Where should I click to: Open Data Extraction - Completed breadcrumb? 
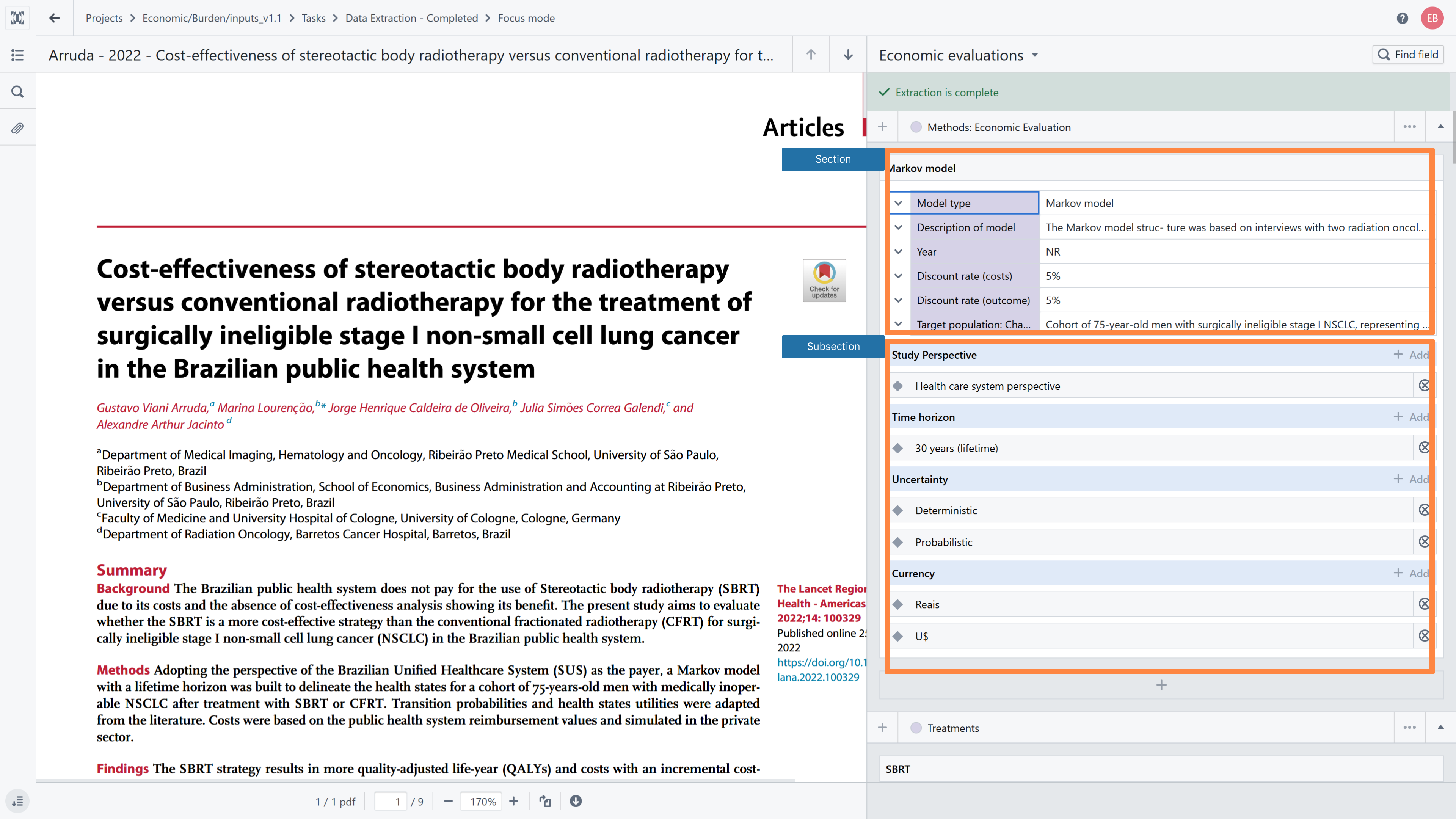click(411, 18)
